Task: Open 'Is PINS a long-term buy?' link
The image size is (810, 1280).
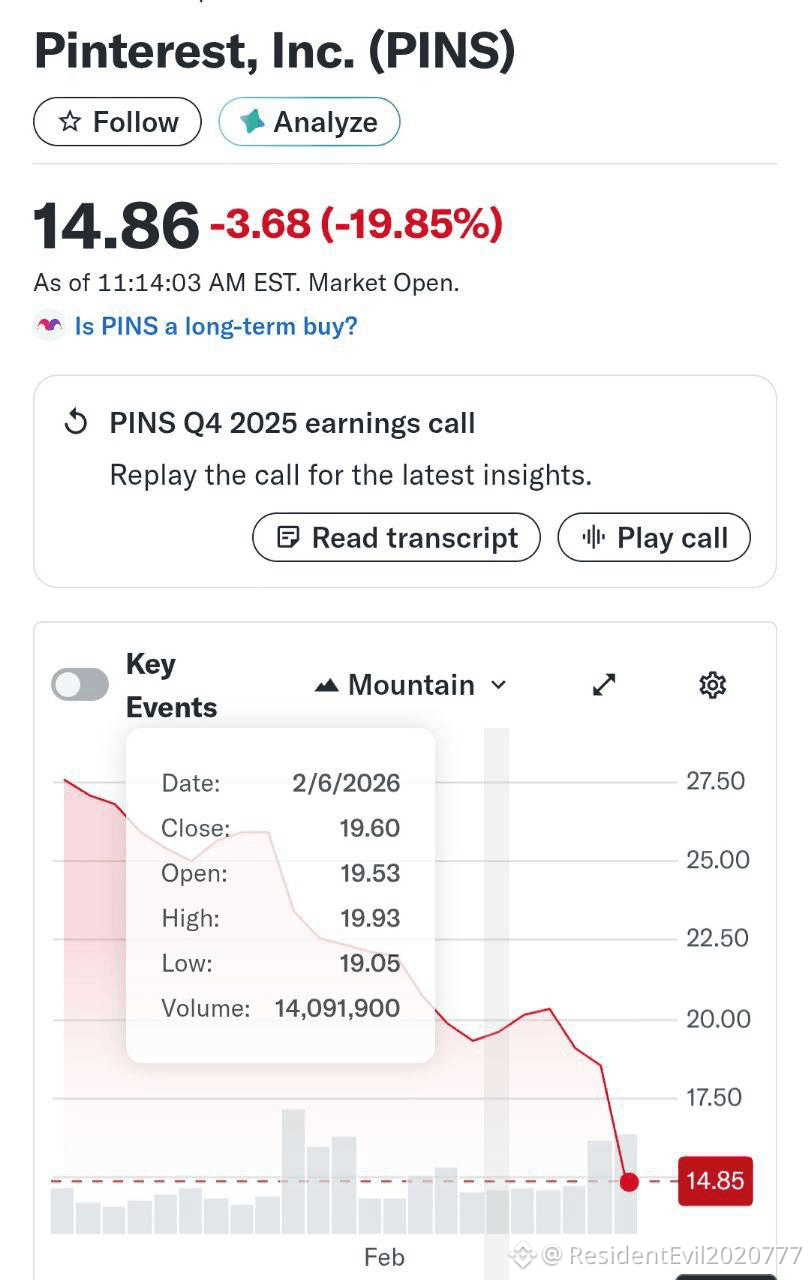Action: tap(216, 326)
